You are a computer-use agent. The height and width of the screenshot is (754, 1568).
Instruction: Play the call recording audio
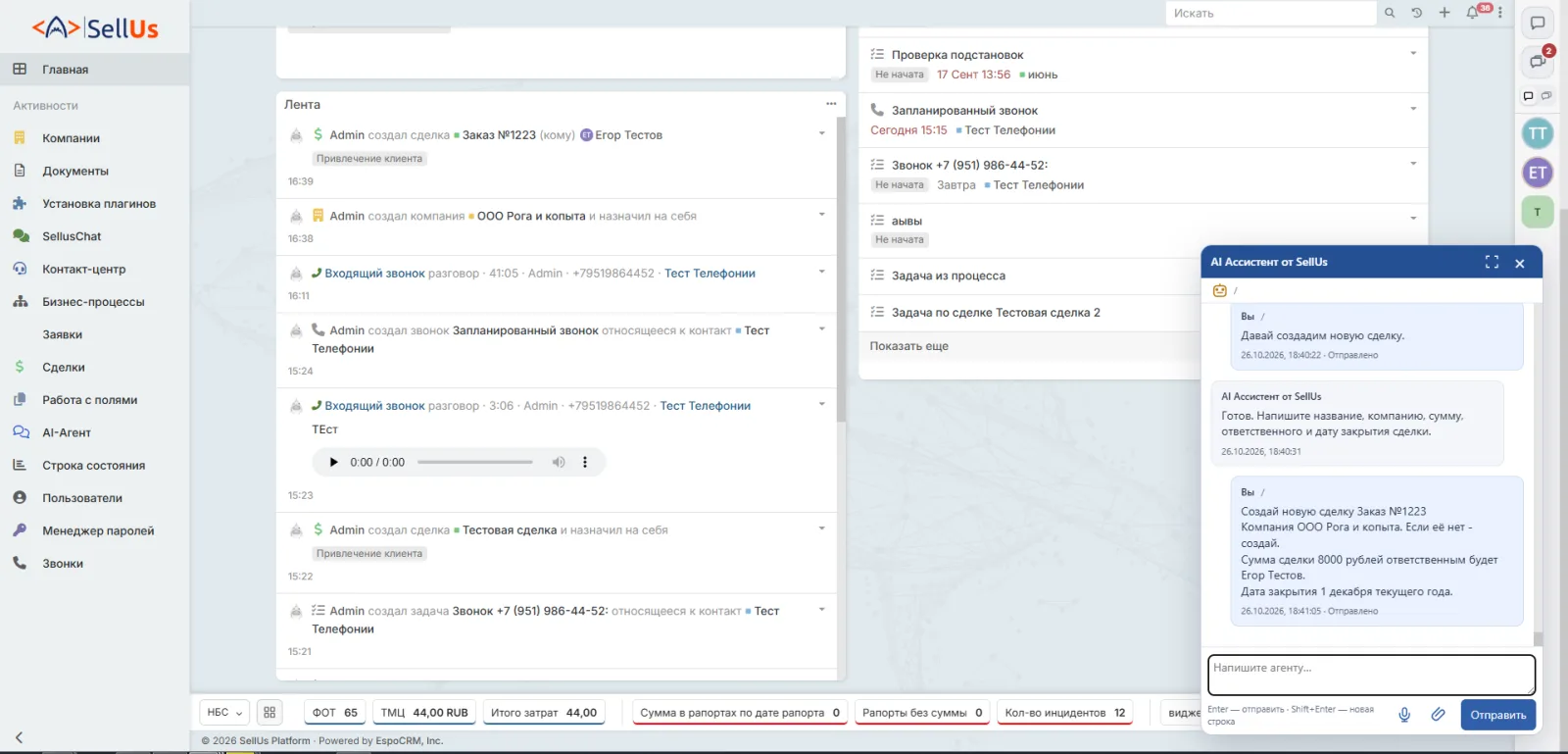[333, 463]
